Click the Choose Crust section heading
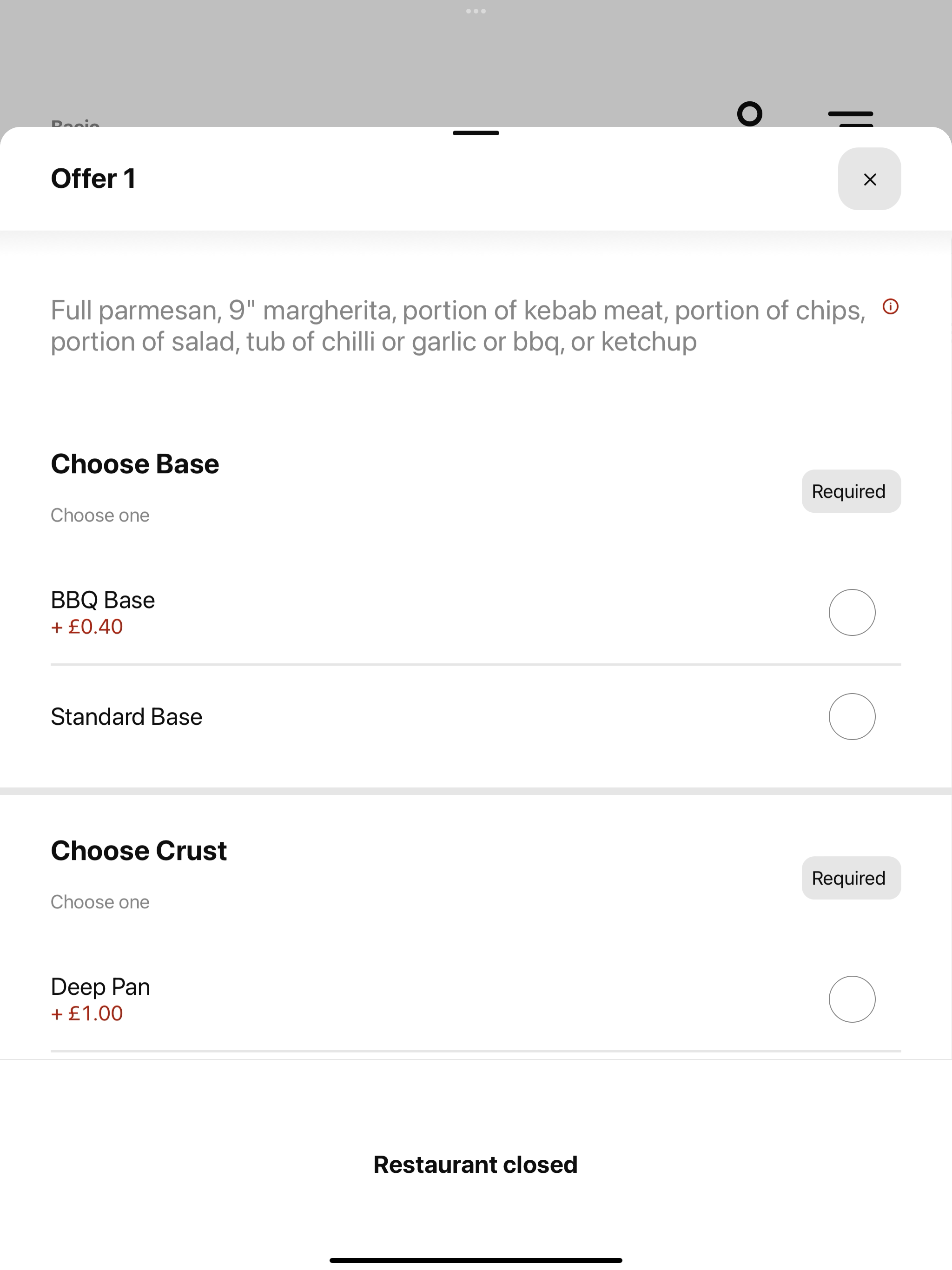The width and height of the screenshot is (952, 1270). tap(139, 850)
